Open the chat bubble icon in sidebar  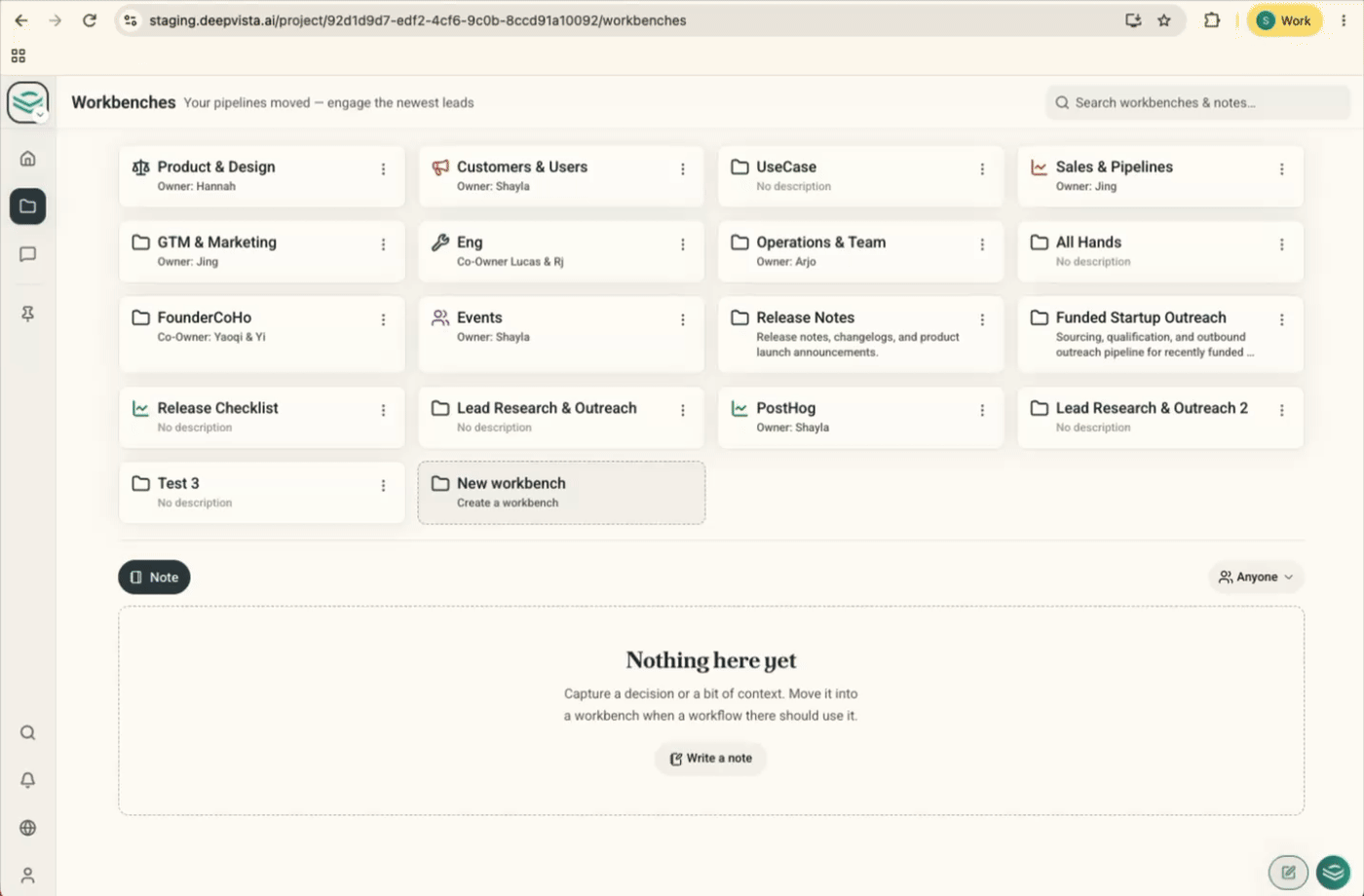point(27,254)
